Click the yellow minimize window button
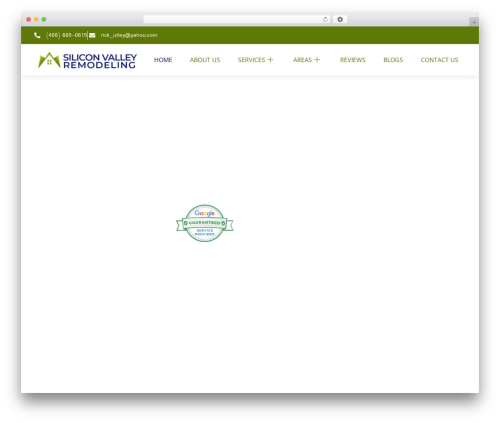This screenshot has width=500, height=423. pos(36,19)
